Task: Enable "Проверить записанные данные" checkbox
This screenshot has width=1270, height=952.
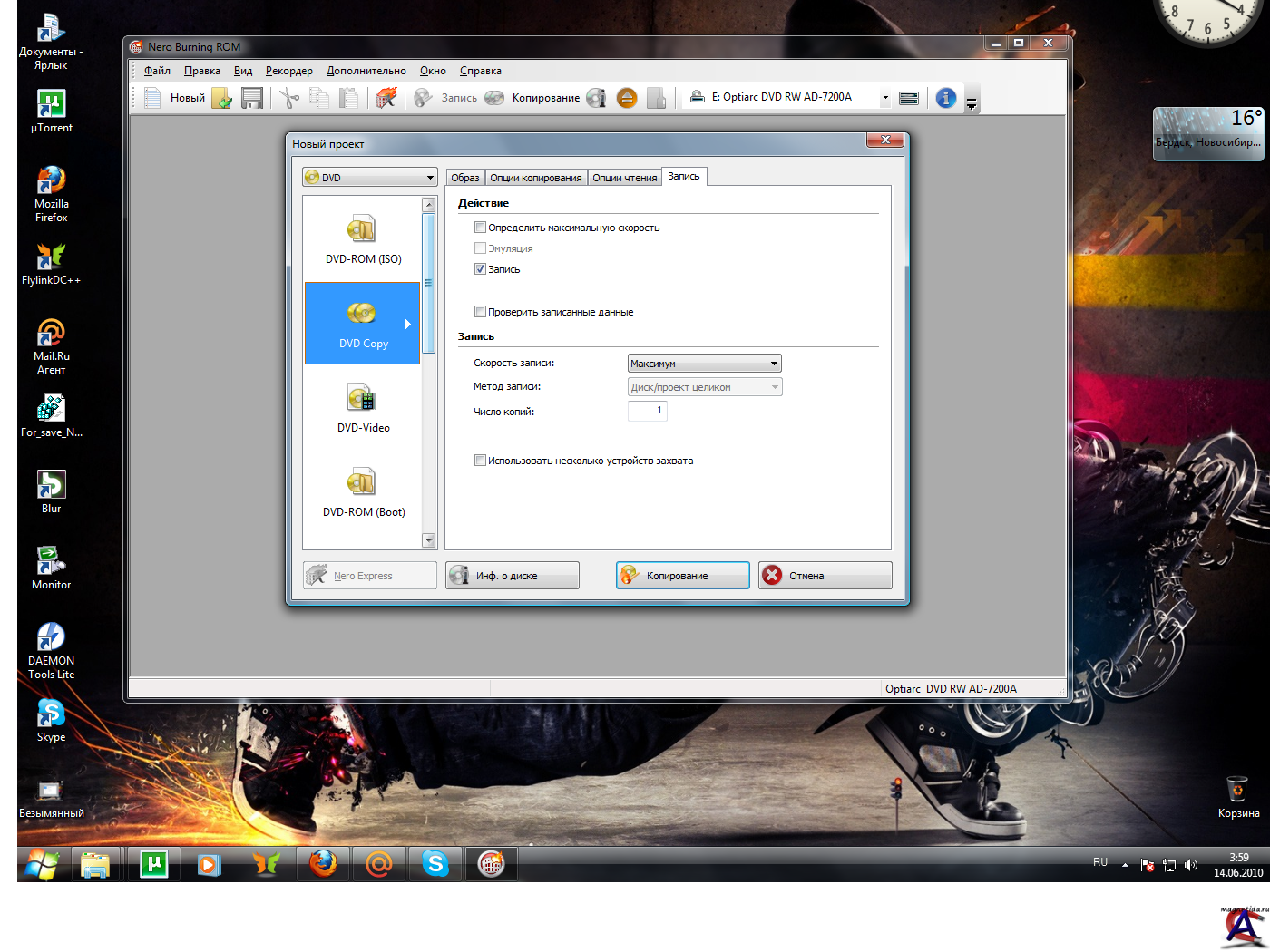Action: pos(481,312)
